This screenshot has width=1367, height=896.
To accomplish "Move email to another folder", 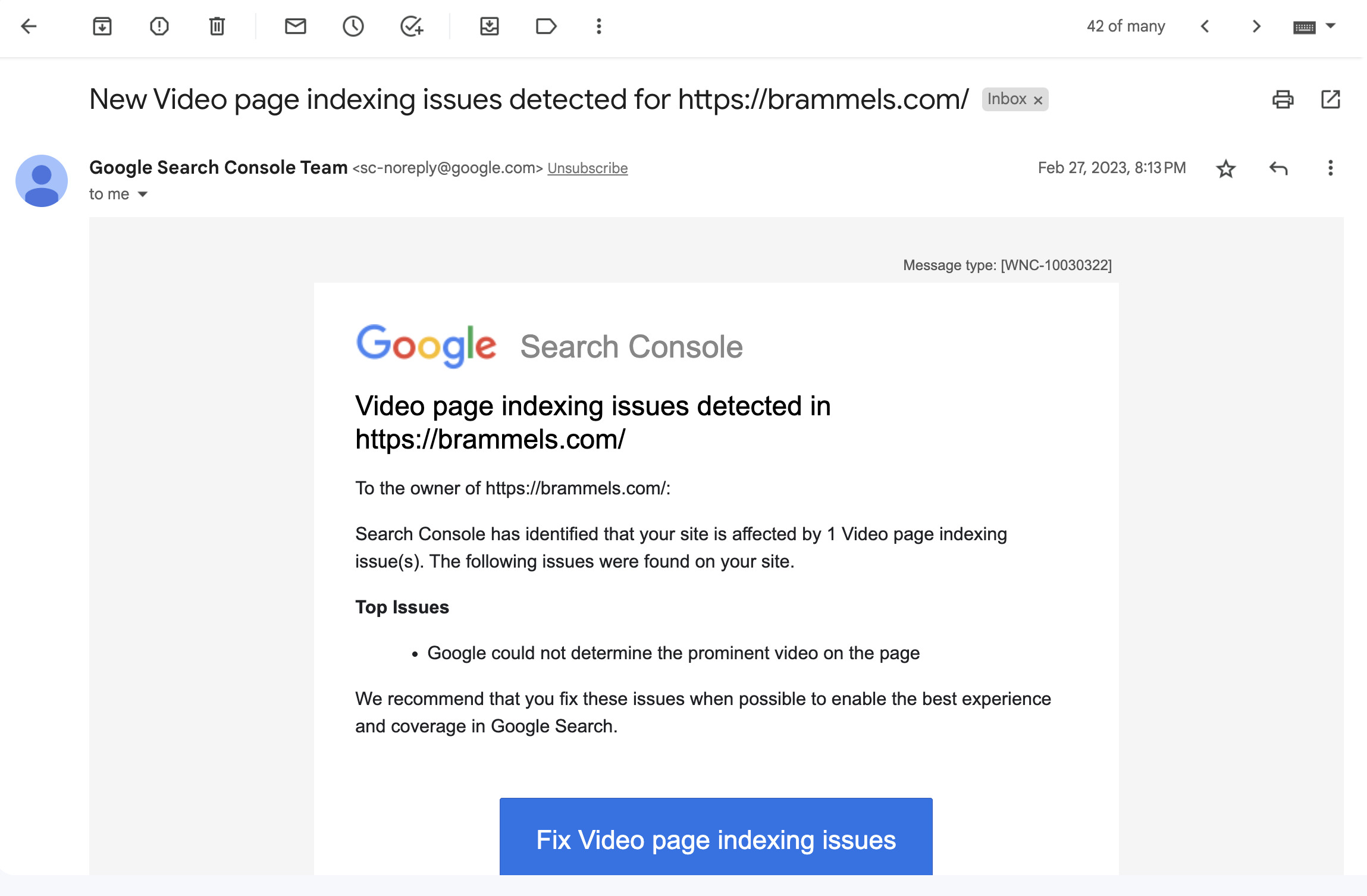I will click(x=490, y=26).
